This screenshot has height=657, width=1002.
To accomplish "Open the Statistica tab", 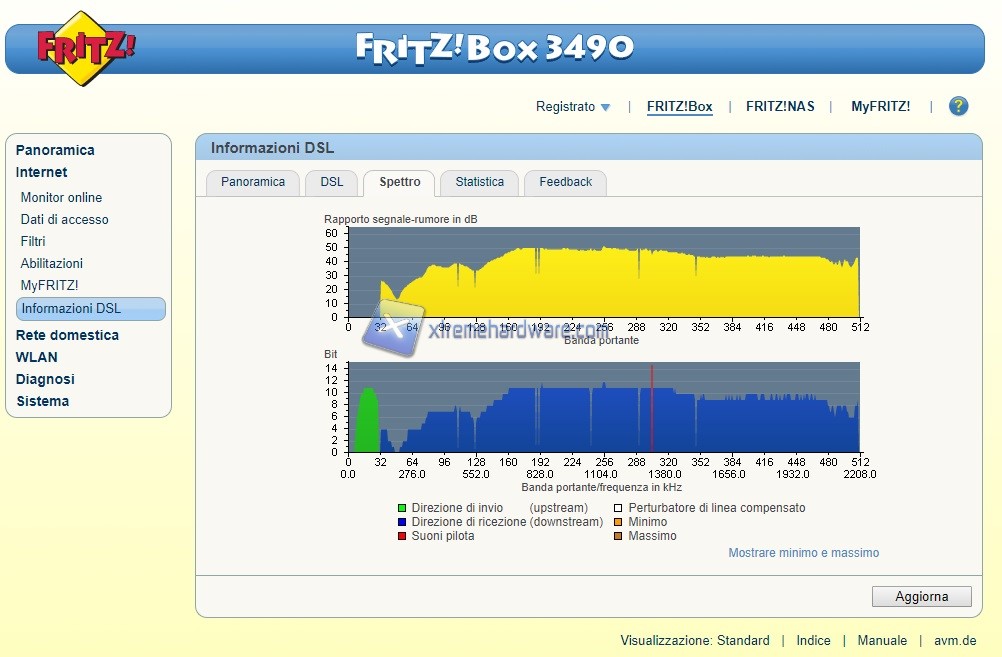I will click(479, 182).
